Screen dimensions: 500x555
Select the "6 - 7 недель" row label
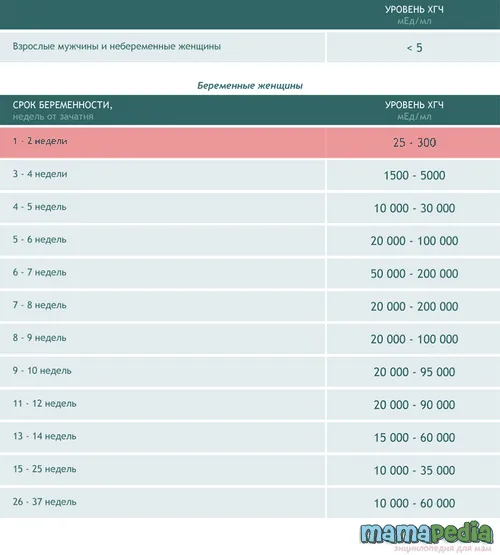tap(40, 272)
